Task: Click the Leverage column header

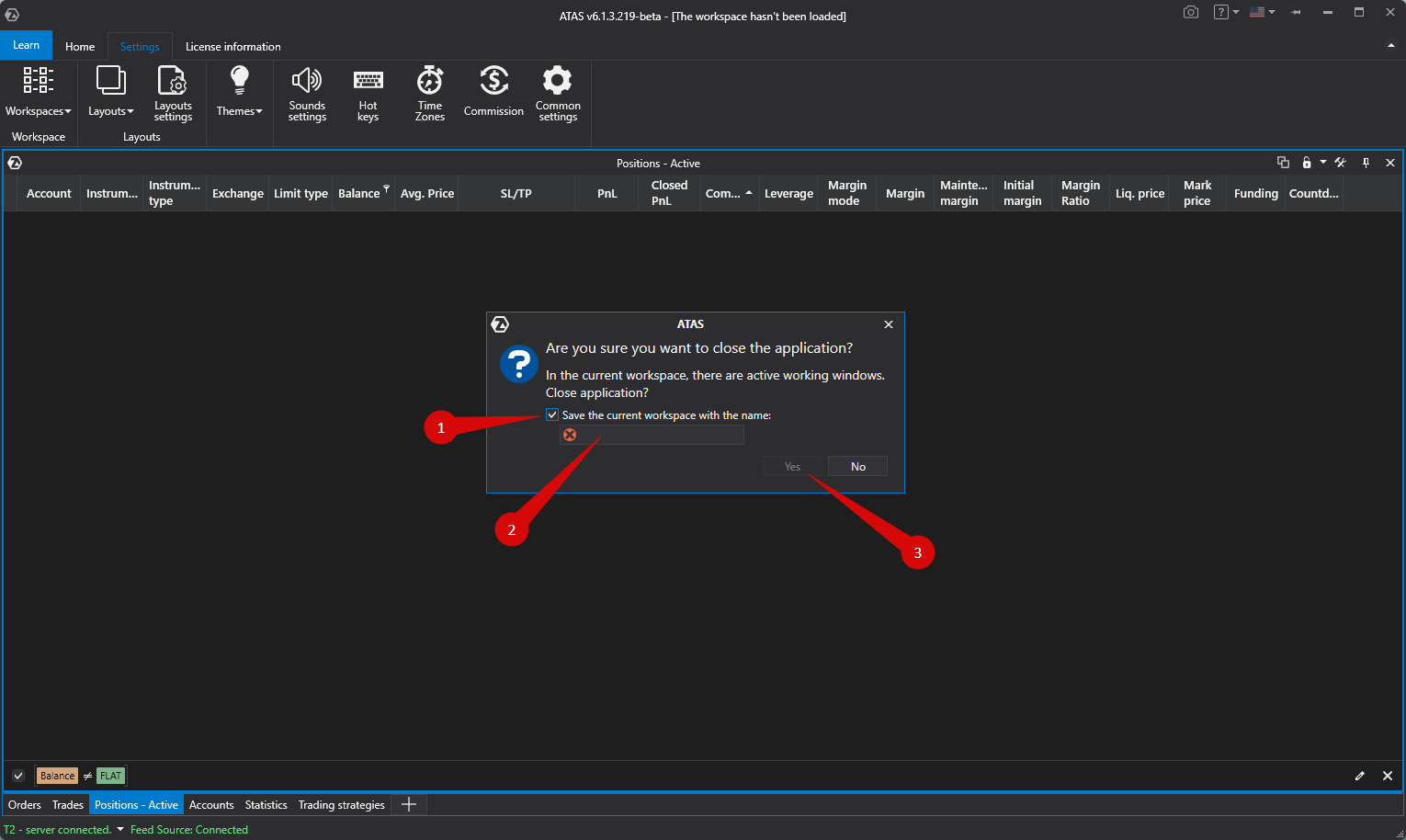Action: coord(788,193)
